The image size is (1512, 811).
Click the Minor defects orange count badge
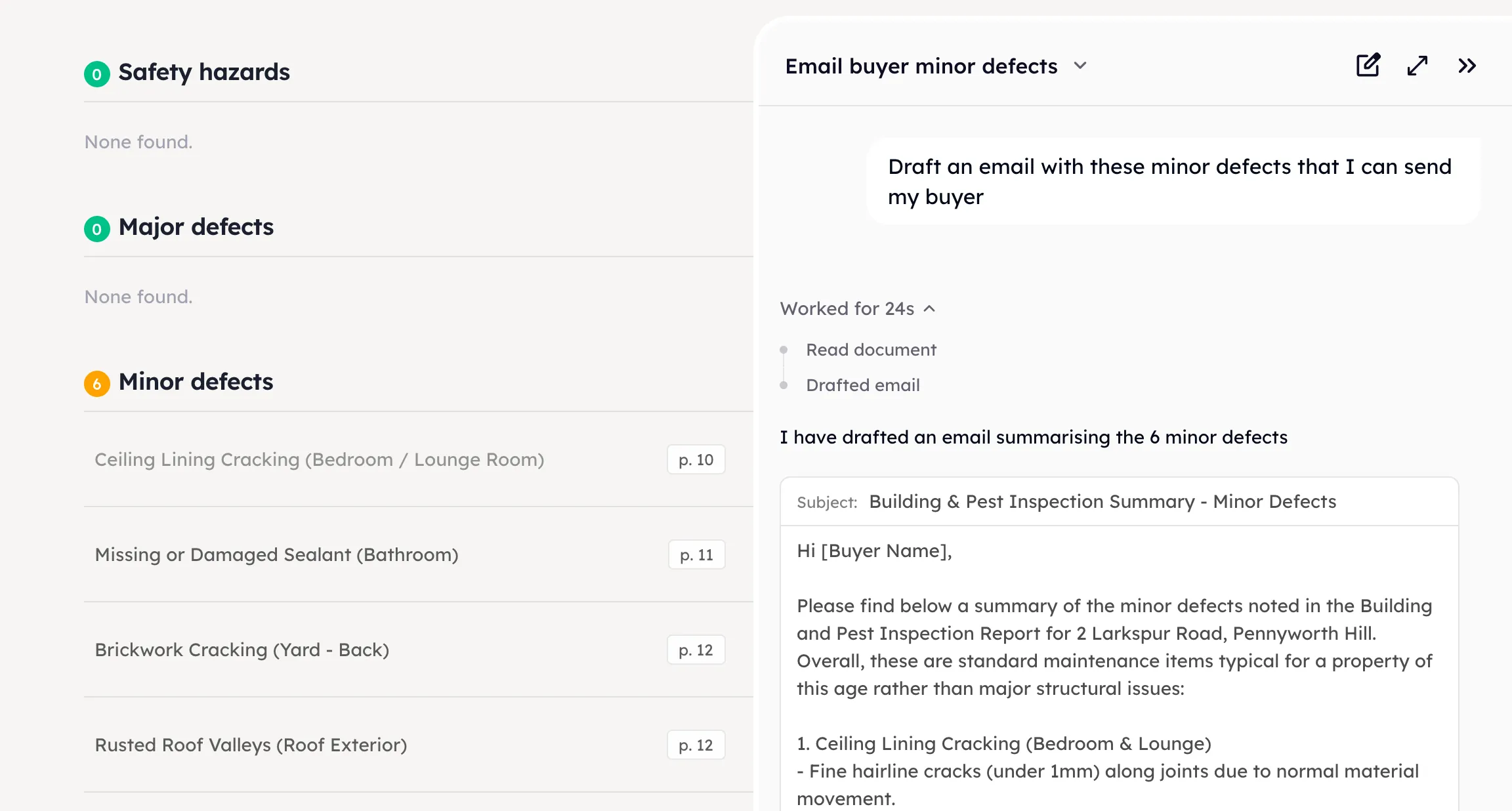(x=97, y=383)
